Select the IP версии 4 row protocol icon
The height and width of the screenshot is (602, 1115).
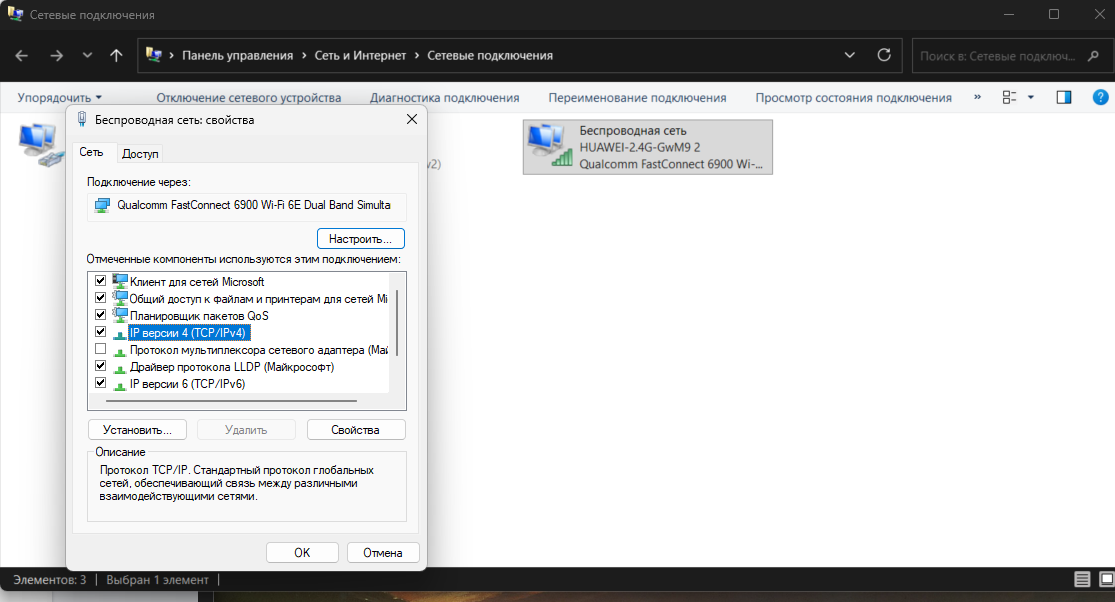coord(119,333)
